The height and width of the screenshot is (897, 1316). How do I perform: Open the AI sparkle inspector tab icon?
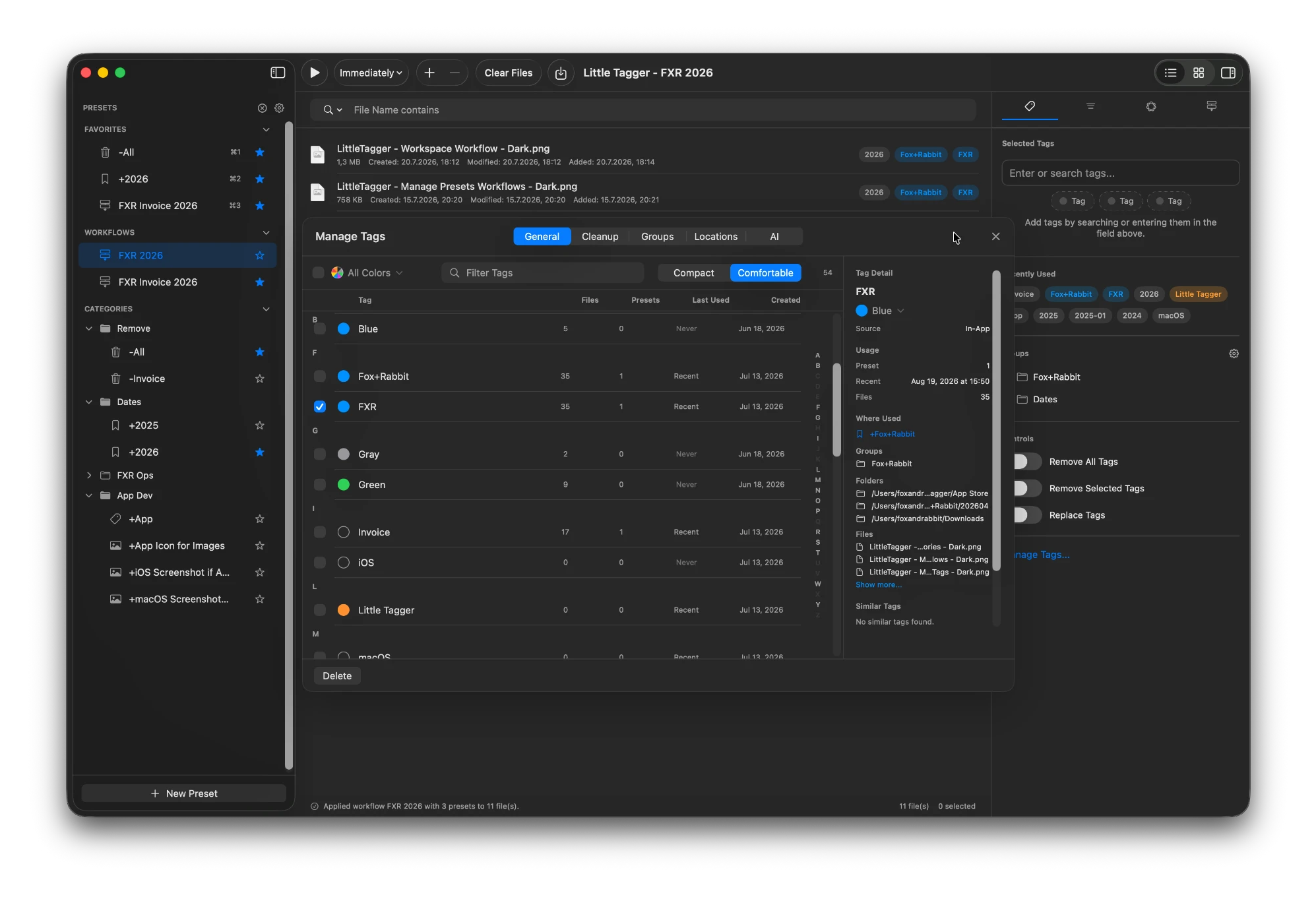click(1151, 106)
